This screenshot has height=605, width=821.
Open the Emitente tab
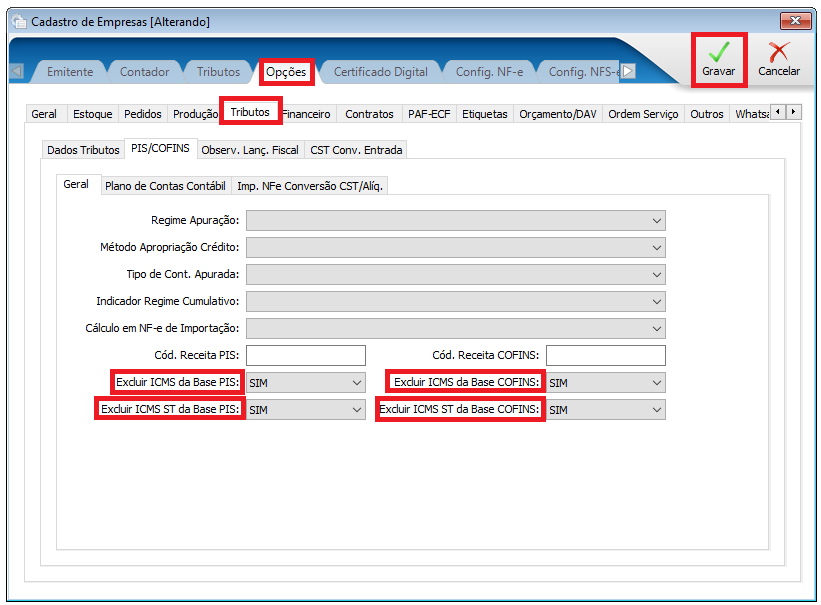(70, 72)
